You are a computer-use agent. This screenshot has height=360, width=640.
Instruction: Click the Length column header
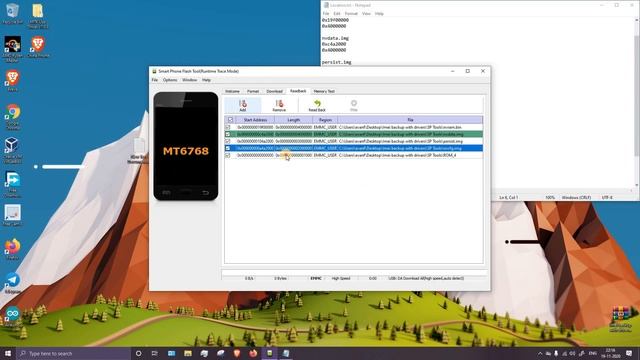pos(293,120)
